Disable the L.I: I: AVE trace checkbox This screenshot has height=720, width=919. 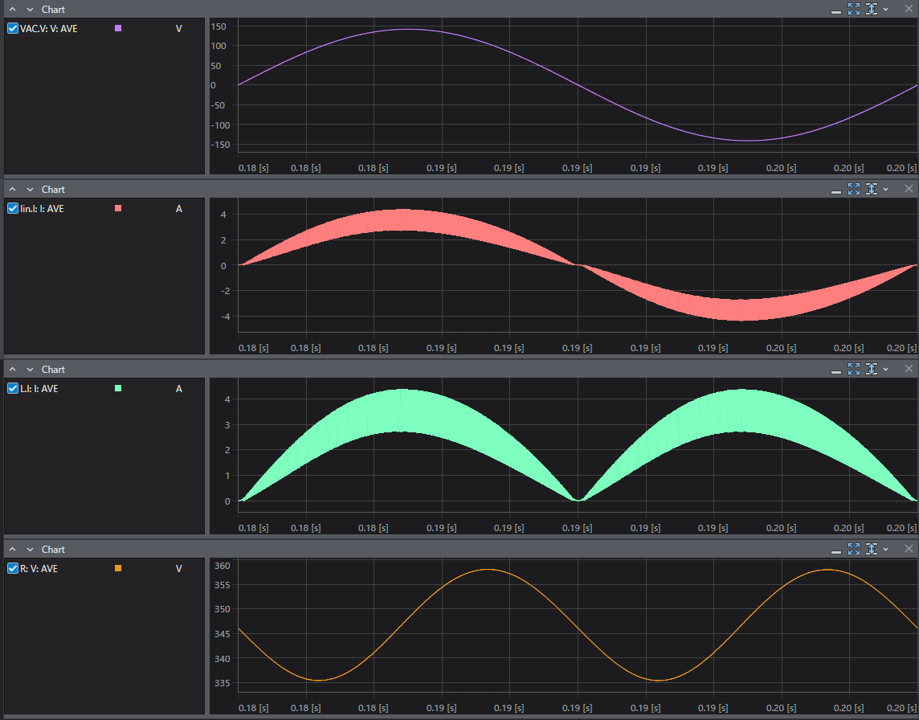click(x=13, y=389)
